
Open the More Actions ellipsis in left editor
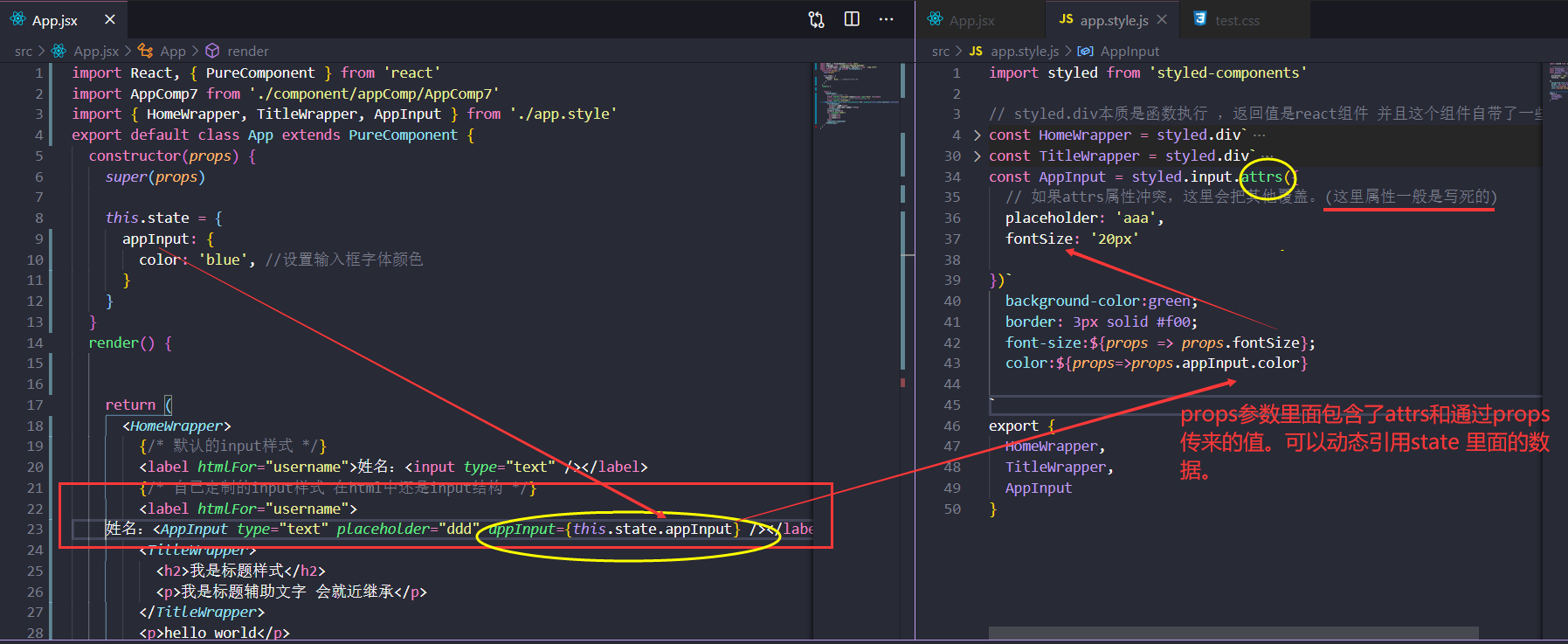(x=886, y=19)
